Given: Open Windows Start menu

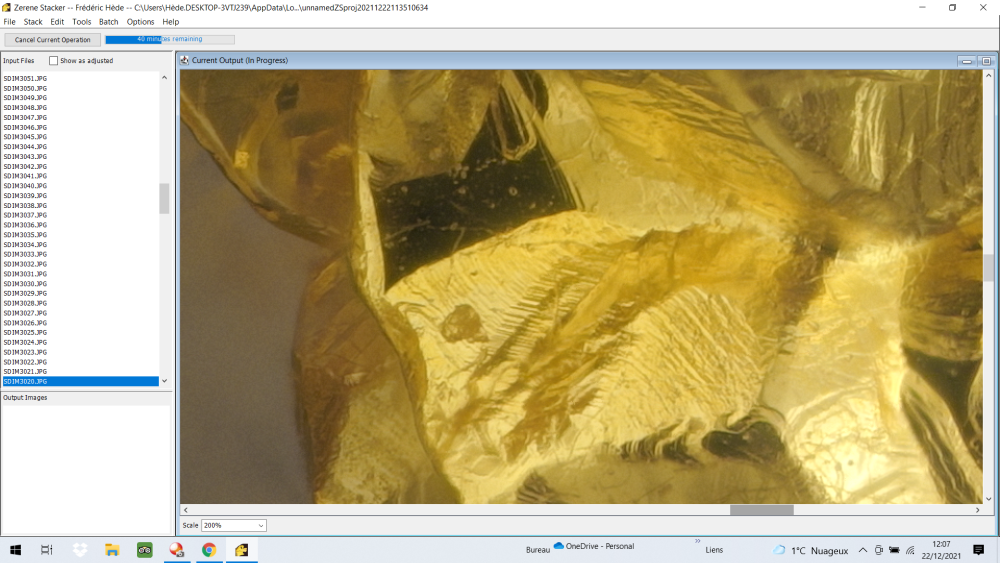Looking at the screenshot, I should tap(16, 550).
